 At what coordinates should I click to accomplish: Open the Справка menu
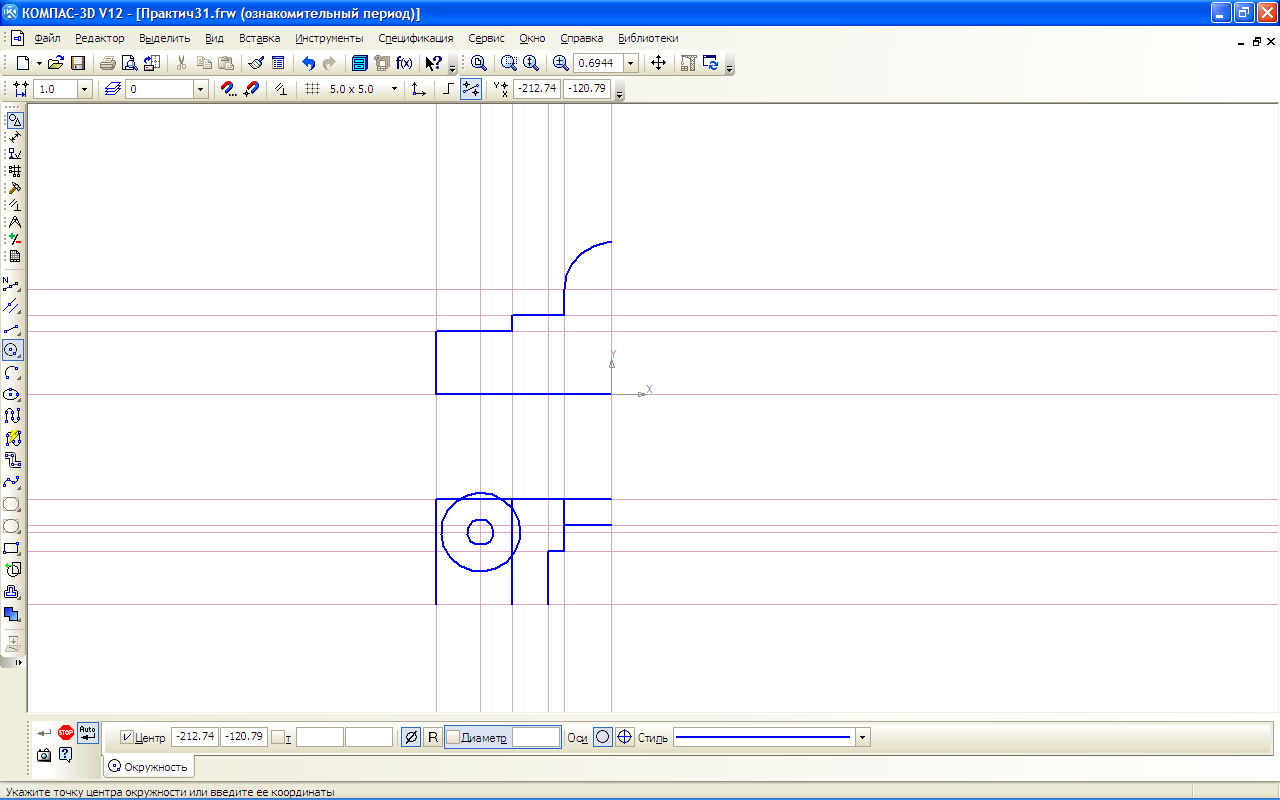(582, 38)
